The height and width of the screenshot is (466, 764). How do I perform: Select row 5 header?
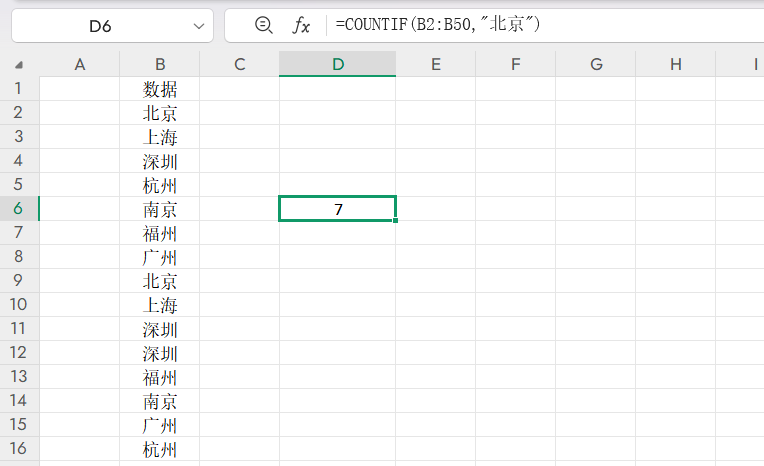[19, 184]
